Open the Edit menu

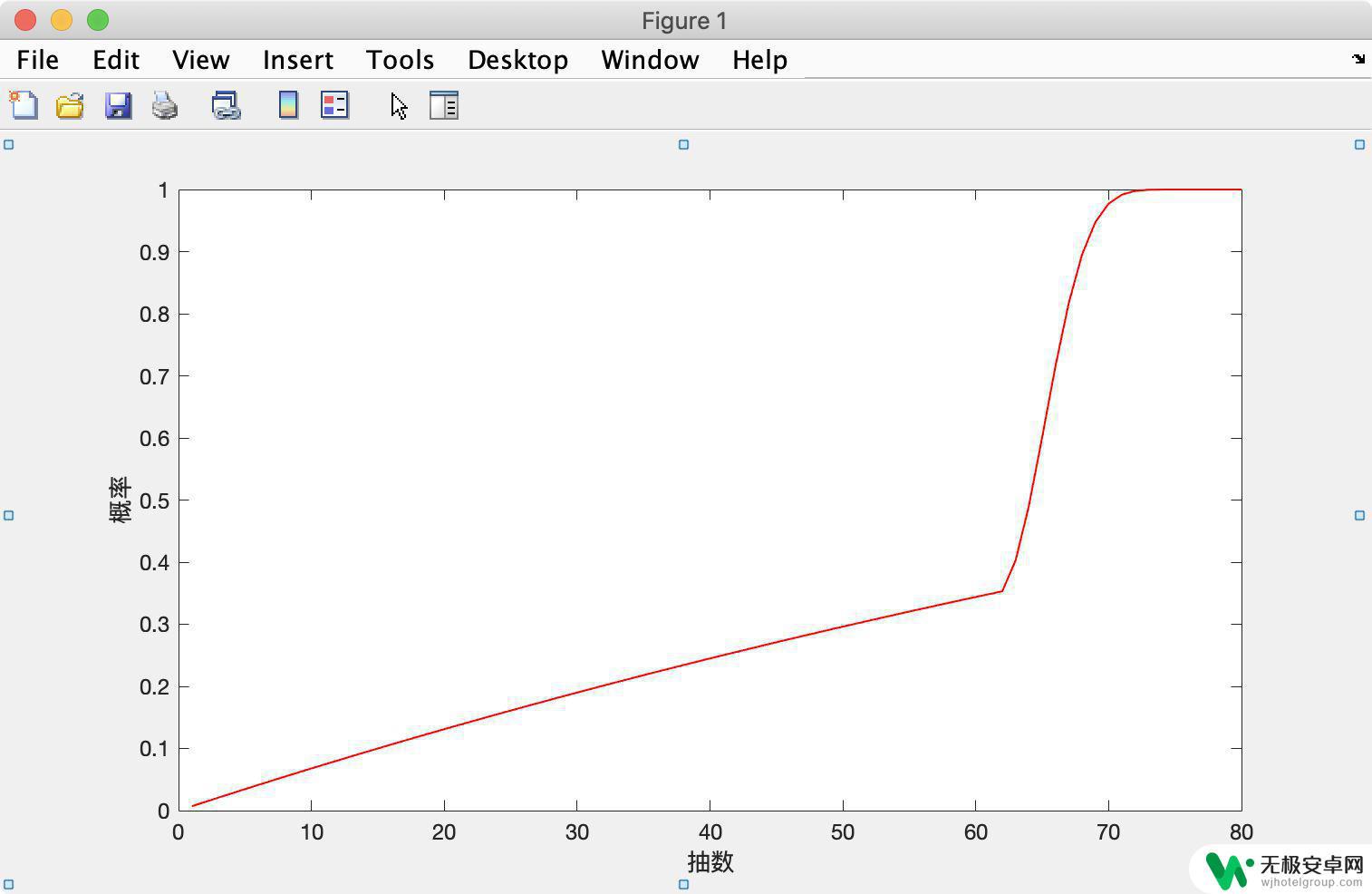[x=116, y=60]
